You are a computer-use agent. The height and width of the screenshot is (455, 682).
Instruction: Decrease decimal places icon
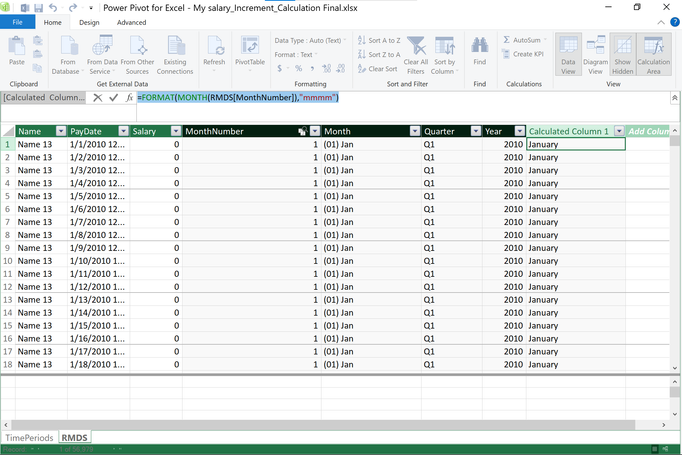(341, 68)
